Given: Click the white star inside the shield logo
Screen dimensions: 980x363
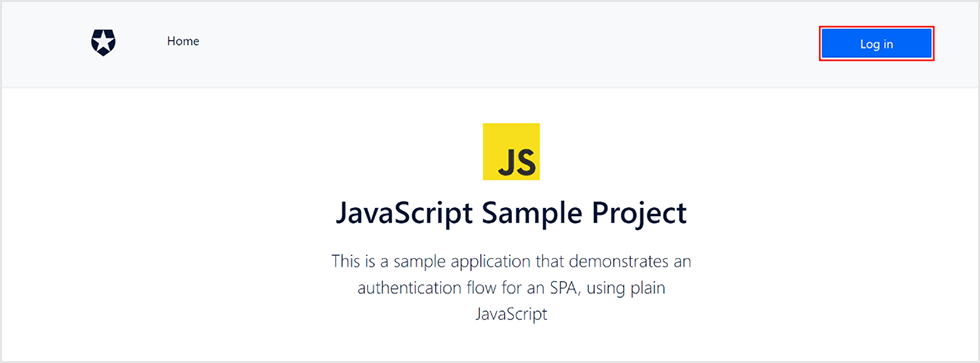Looking at the screenshot, I should coord(103,42).
